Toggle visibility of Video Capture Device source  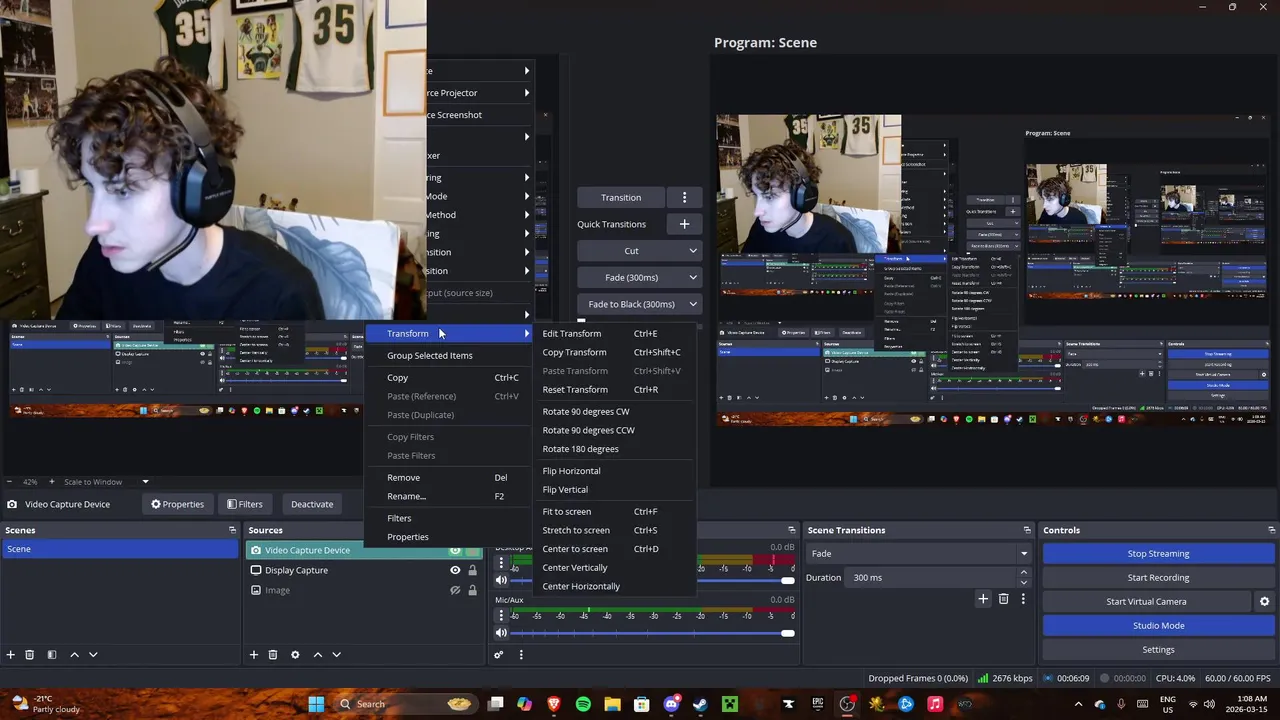[x=455, y=550]
